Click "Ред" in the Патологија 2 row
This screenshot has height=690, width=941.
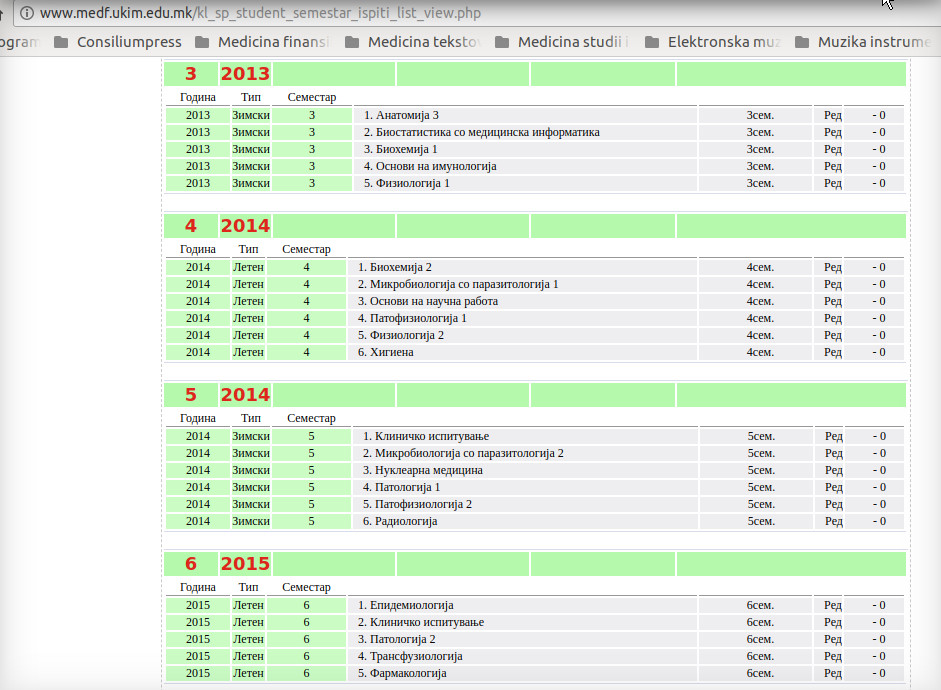coord(832,639)
